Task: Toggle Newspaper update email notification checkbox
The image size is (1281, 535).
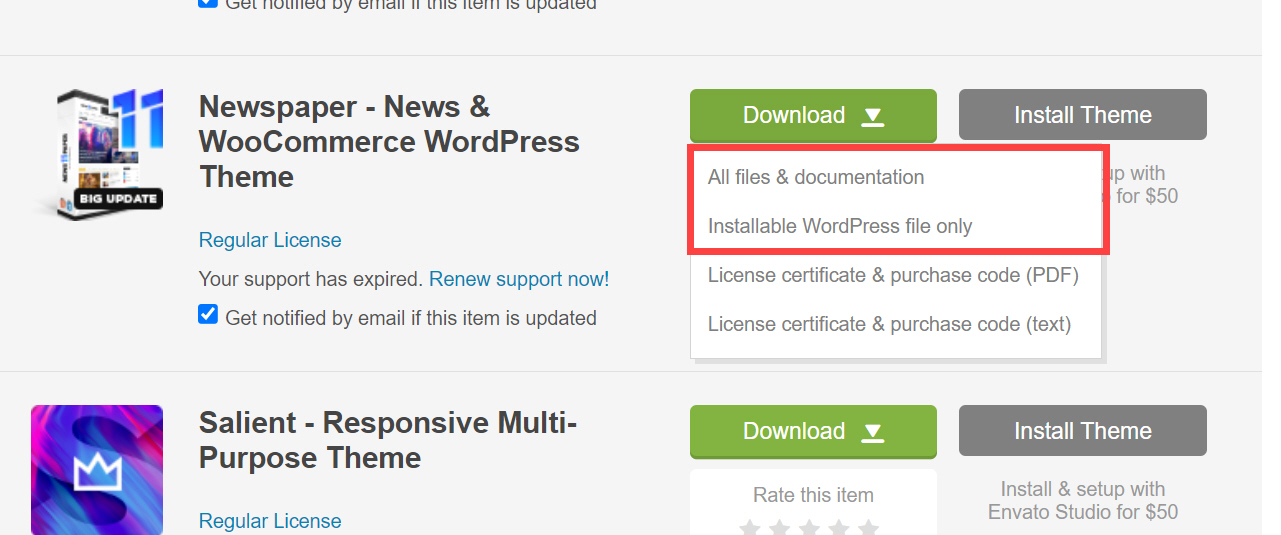Action: (x=208, y=315)
